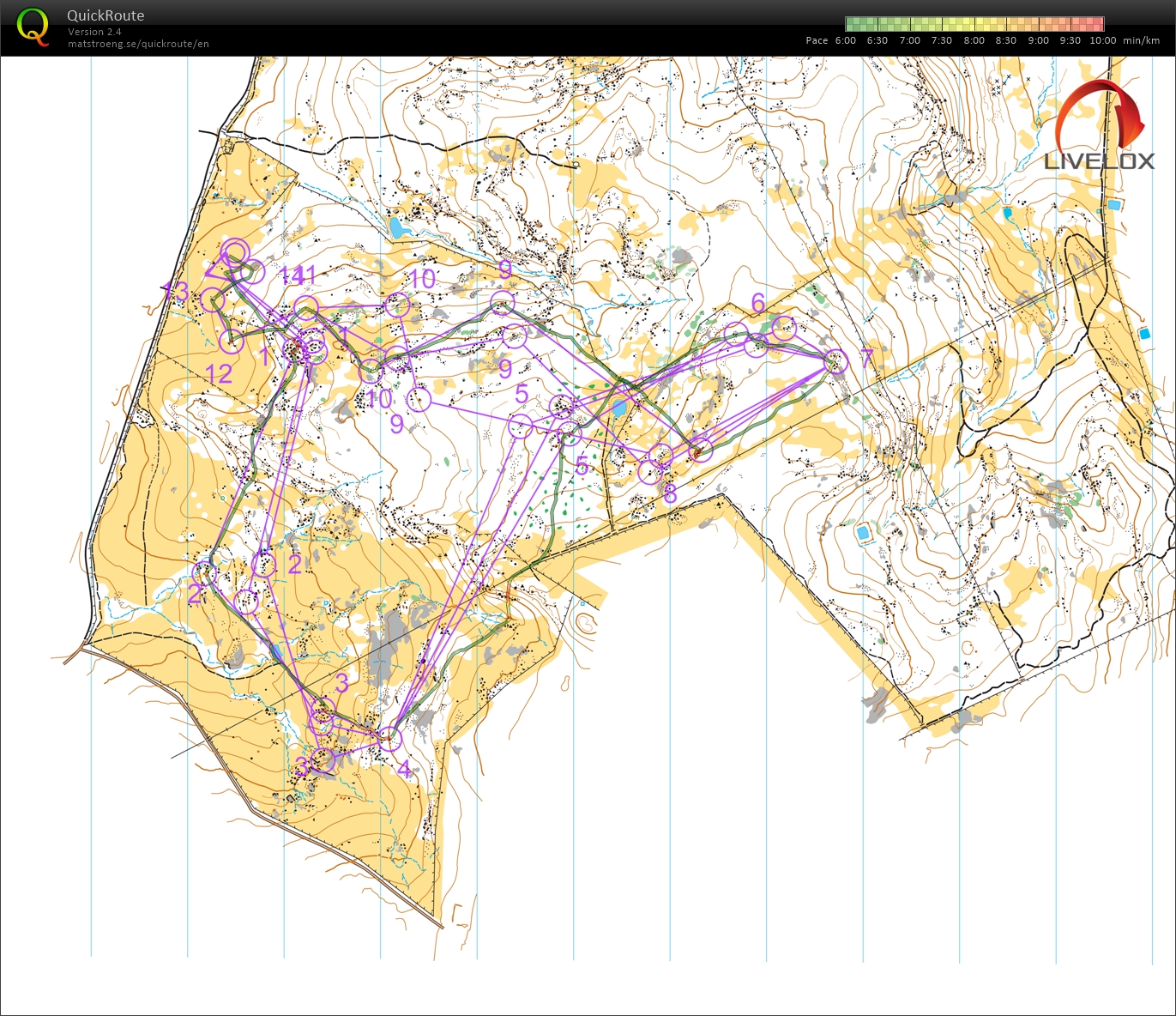Viewport: 1176px width, 1016px height.
Task: Click the blue pond in northwest area
Action: 396,227
